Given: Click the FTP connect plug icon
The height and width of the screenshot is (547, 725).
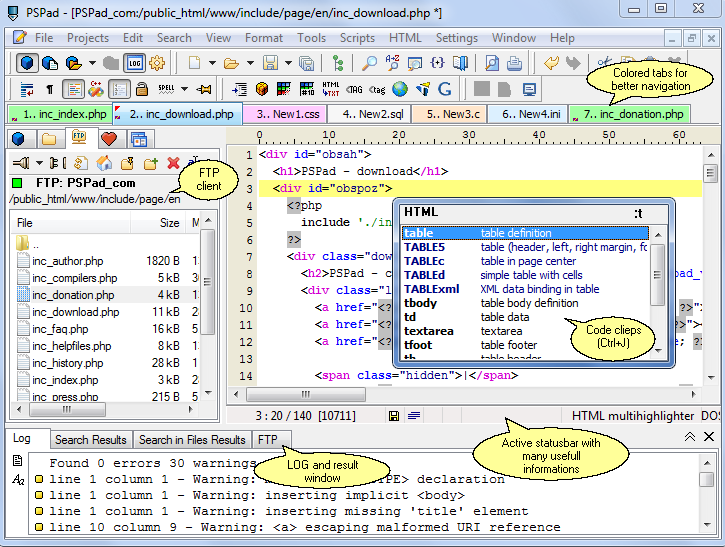Looking at the screenshot, I should [21, 163].
